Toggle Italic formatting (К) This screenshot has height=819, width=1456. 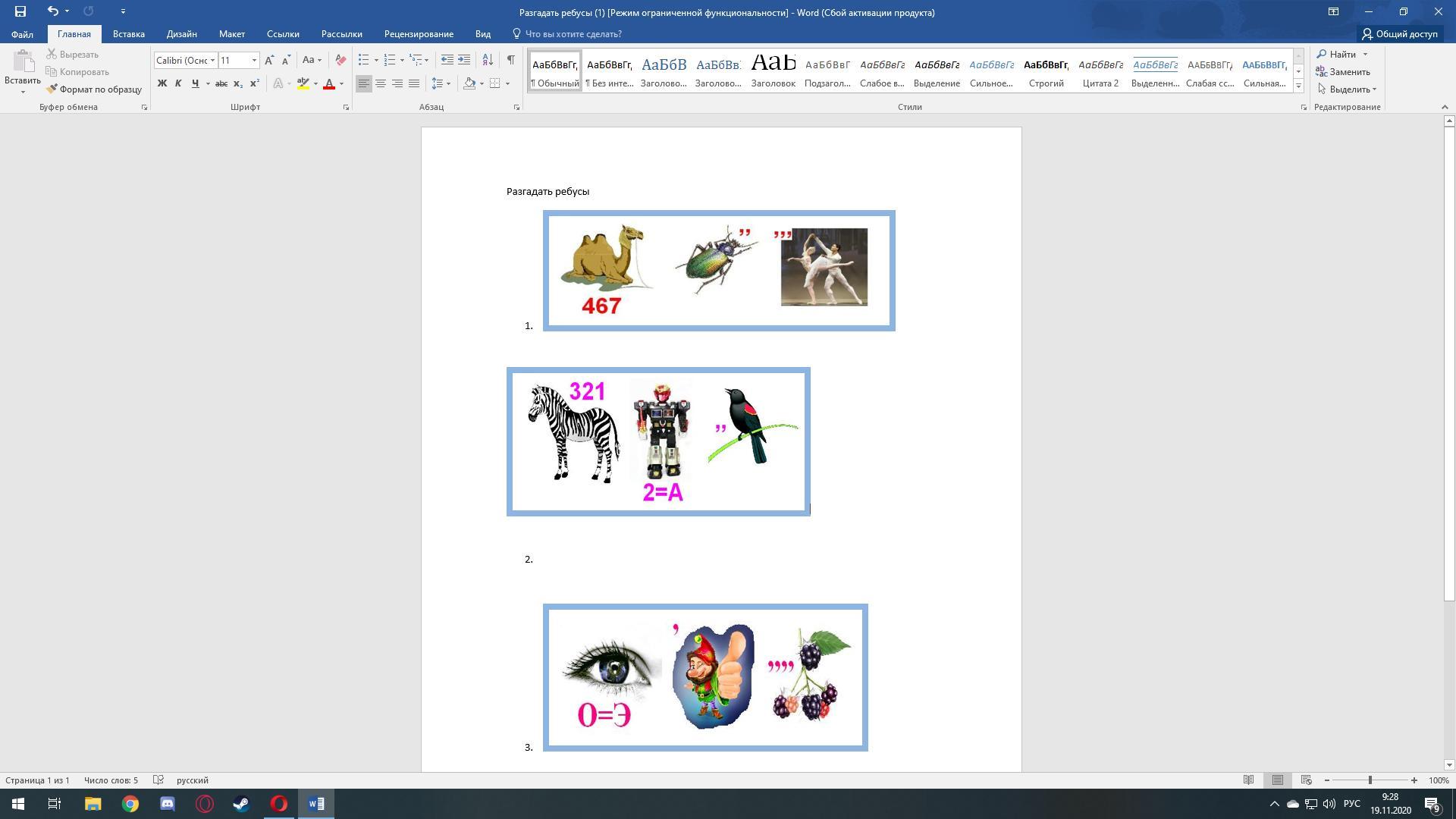tap(178, 83)
